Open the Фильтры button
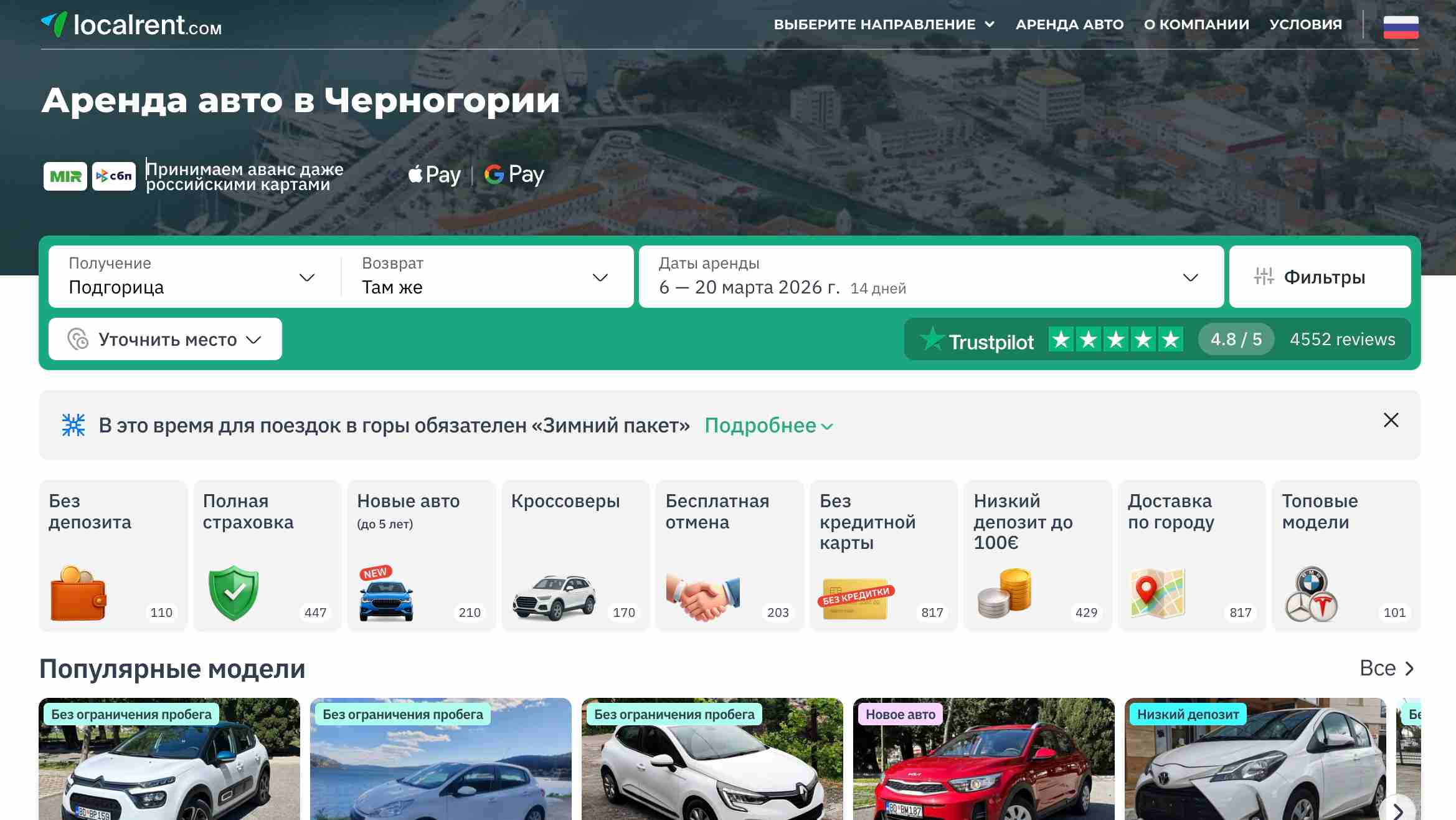Image resolution: width=1456 pixels, height=820 pixels. click(1320, 277)
